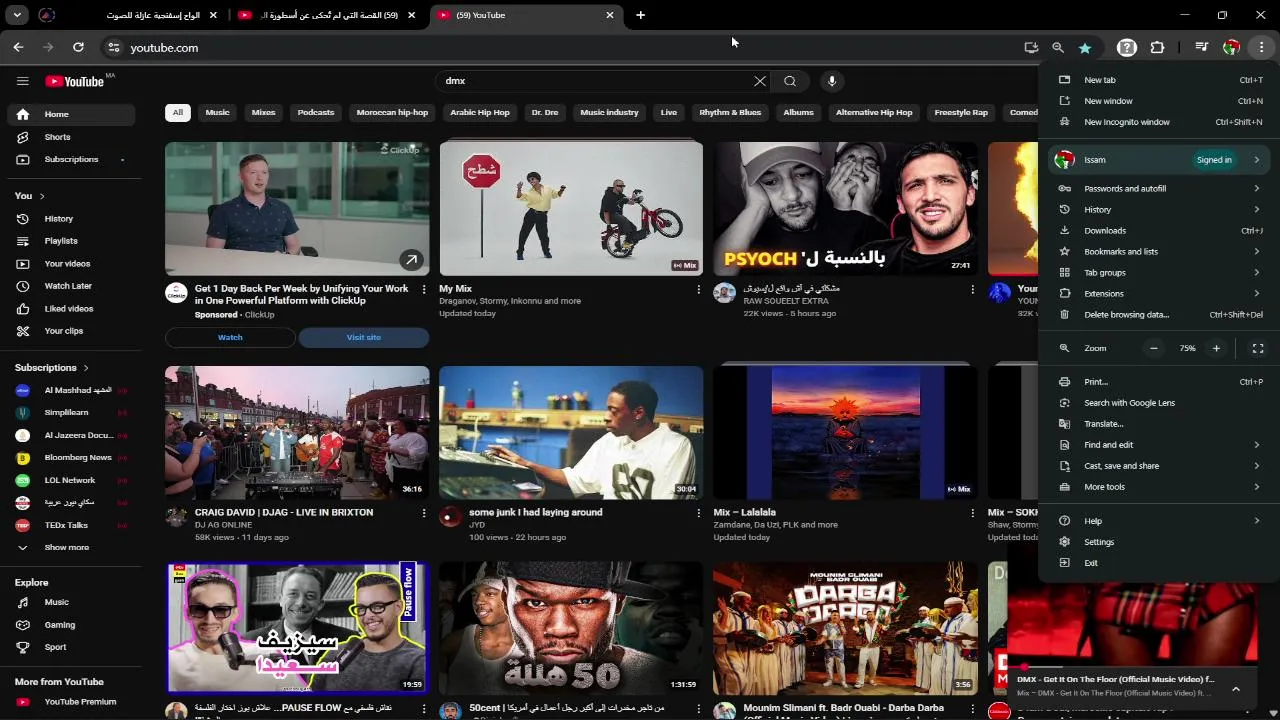Open Liked videos list
Viewport: 1280px width, 720px height.
[70, 309]
